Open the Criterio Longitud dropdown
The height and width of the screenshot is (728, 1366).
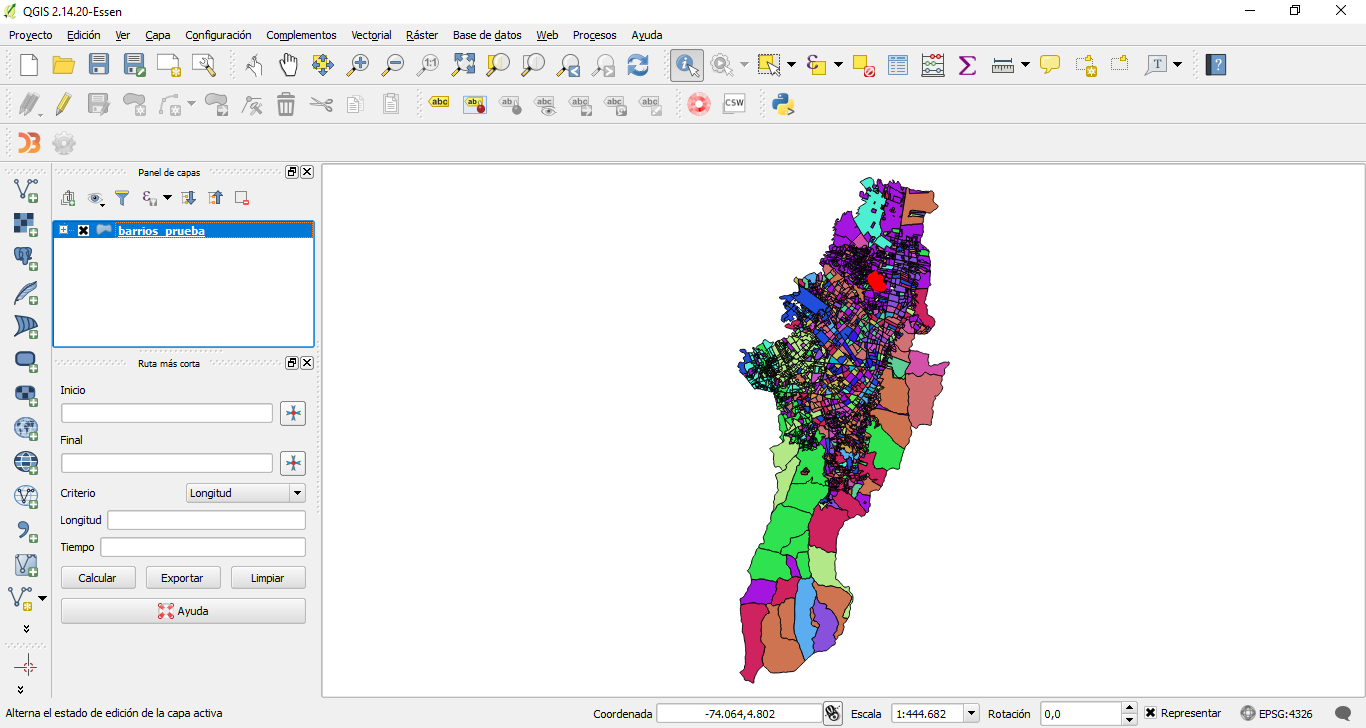coord(297,492)
